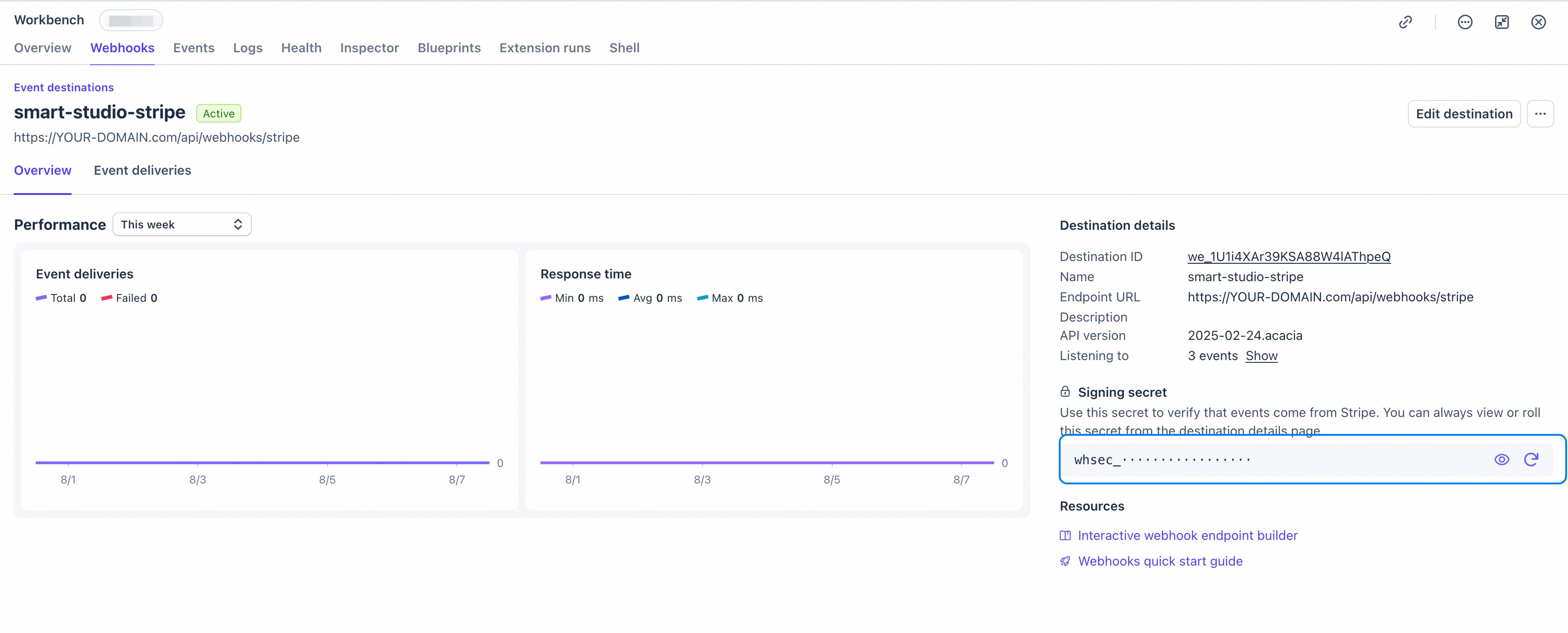The height and width of the screenshot is (633, 1568).
Task: Open the three-dot menu beside Edit destination
Action: click(x=1540, y=114)
